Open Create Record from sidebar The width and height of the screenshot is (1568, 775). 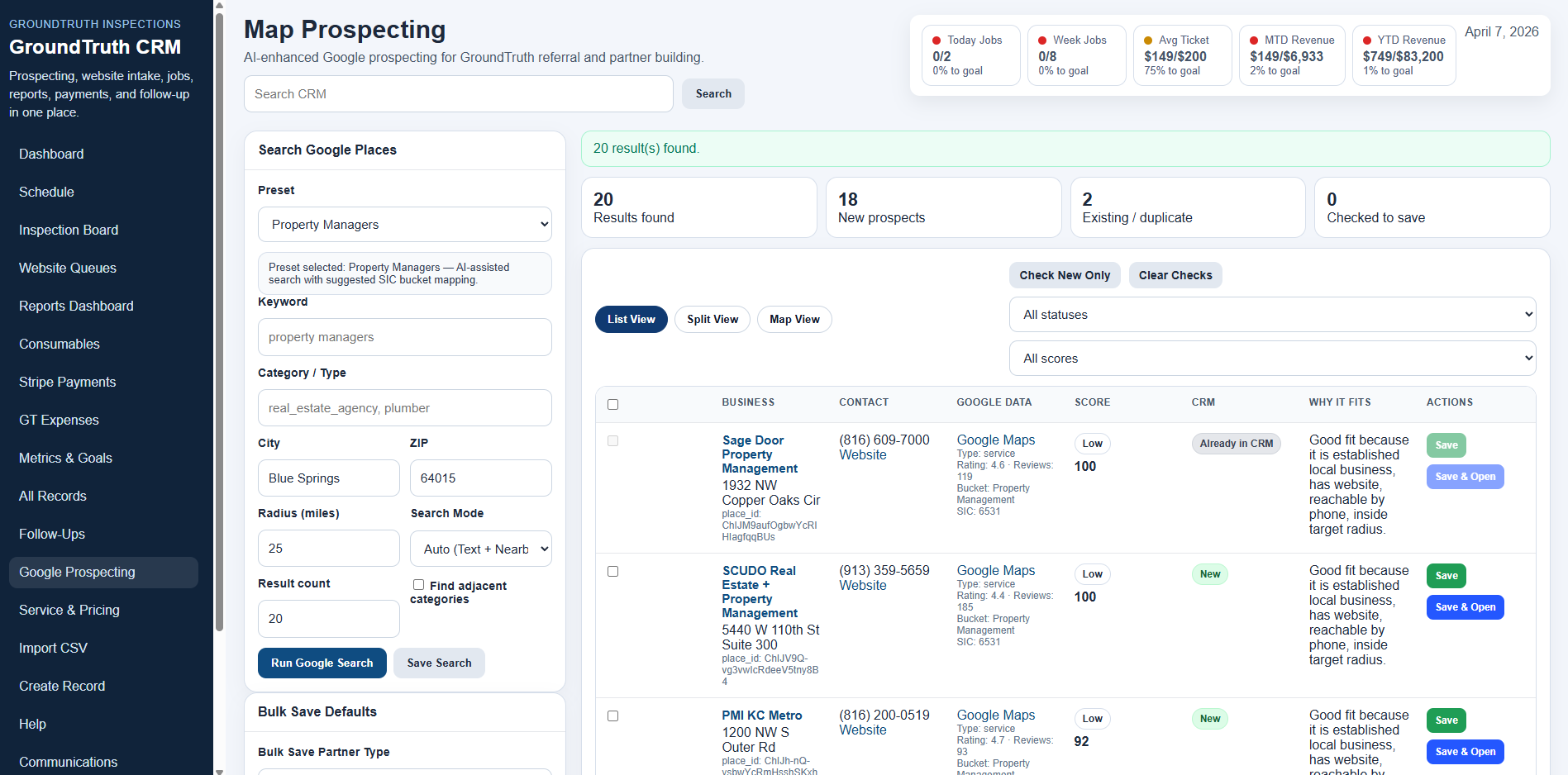coord(103,687)
